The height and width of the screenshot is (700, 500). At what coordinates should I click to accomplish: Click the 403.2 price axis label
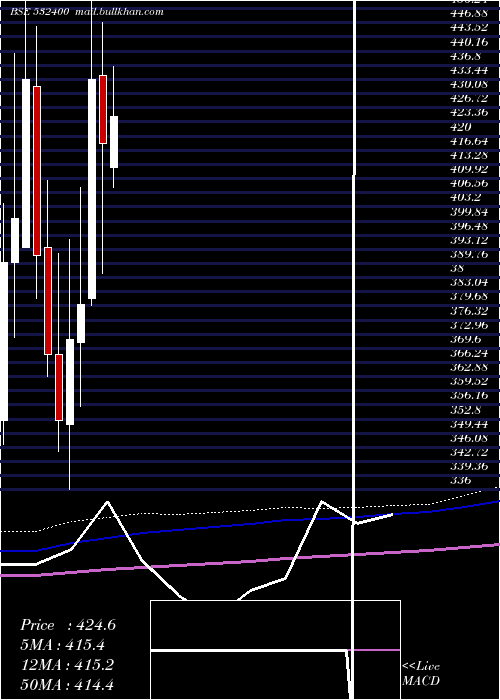pos(465,198)
